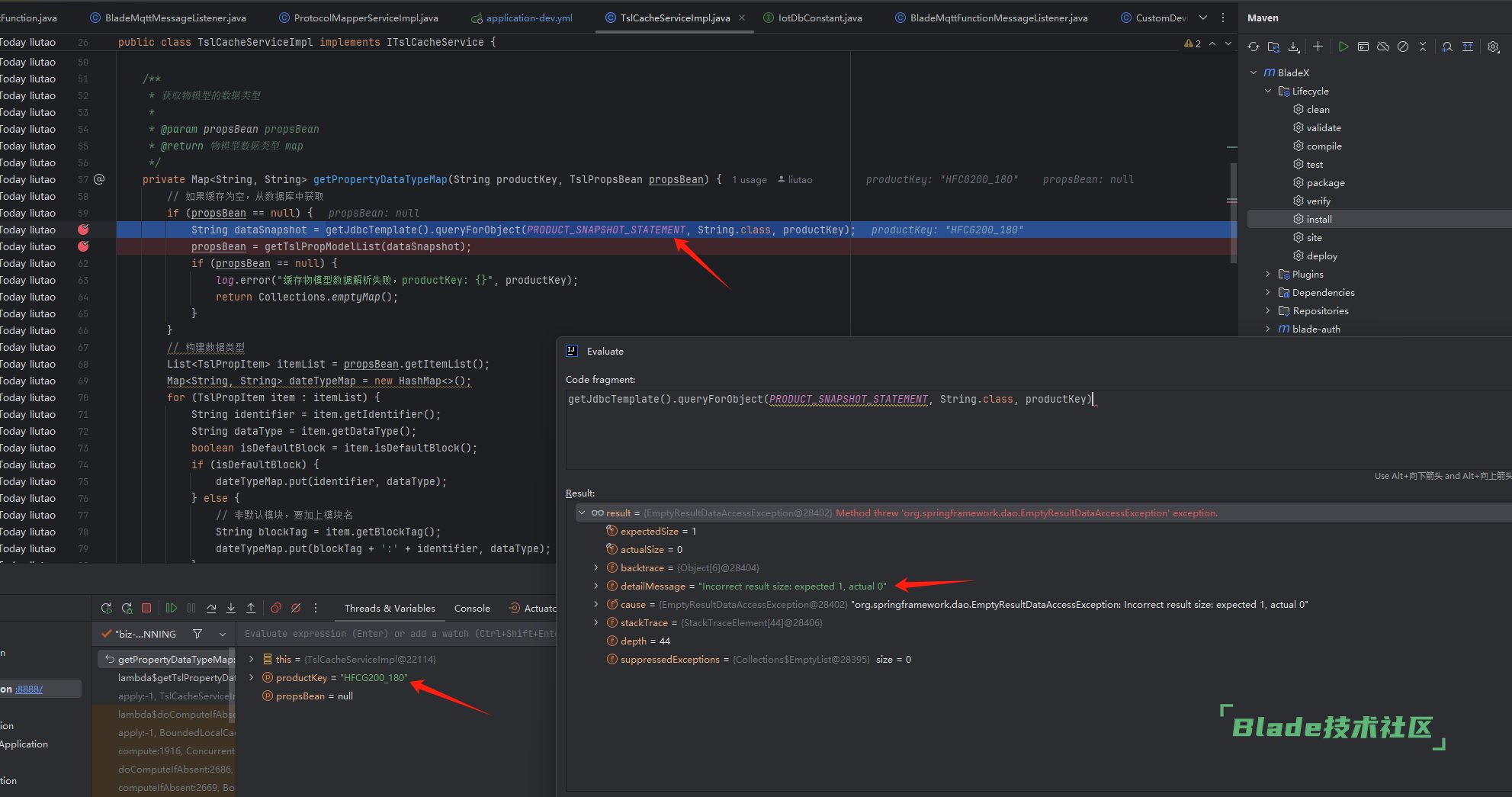Click Download Sources and Documentation icon
The width and height of the screenshot is (1512, 797).
click(1294, 47)
